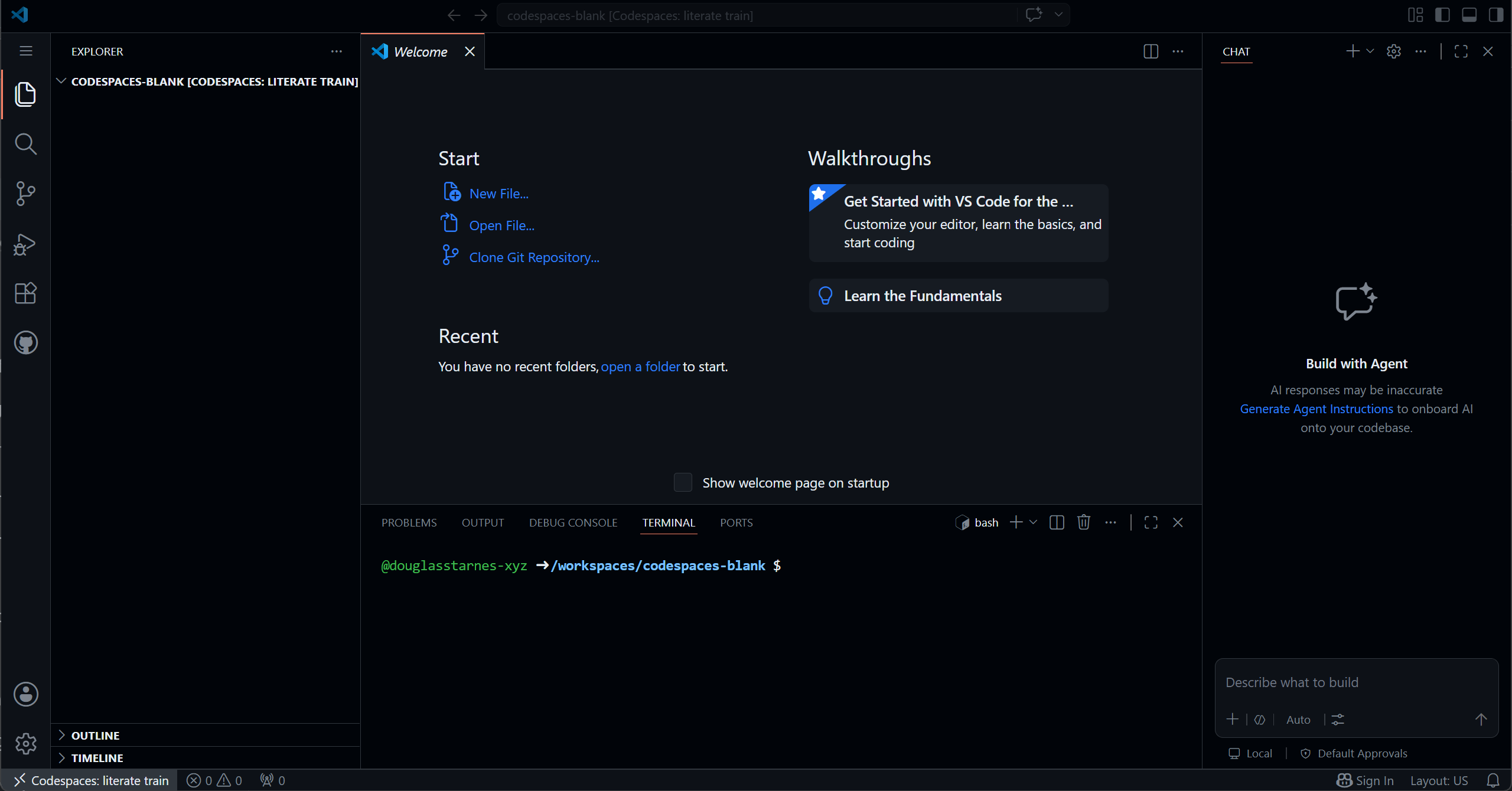Screen dimensions: 1512x791
Task: Open the Source Control view
Action: point(25,194)
